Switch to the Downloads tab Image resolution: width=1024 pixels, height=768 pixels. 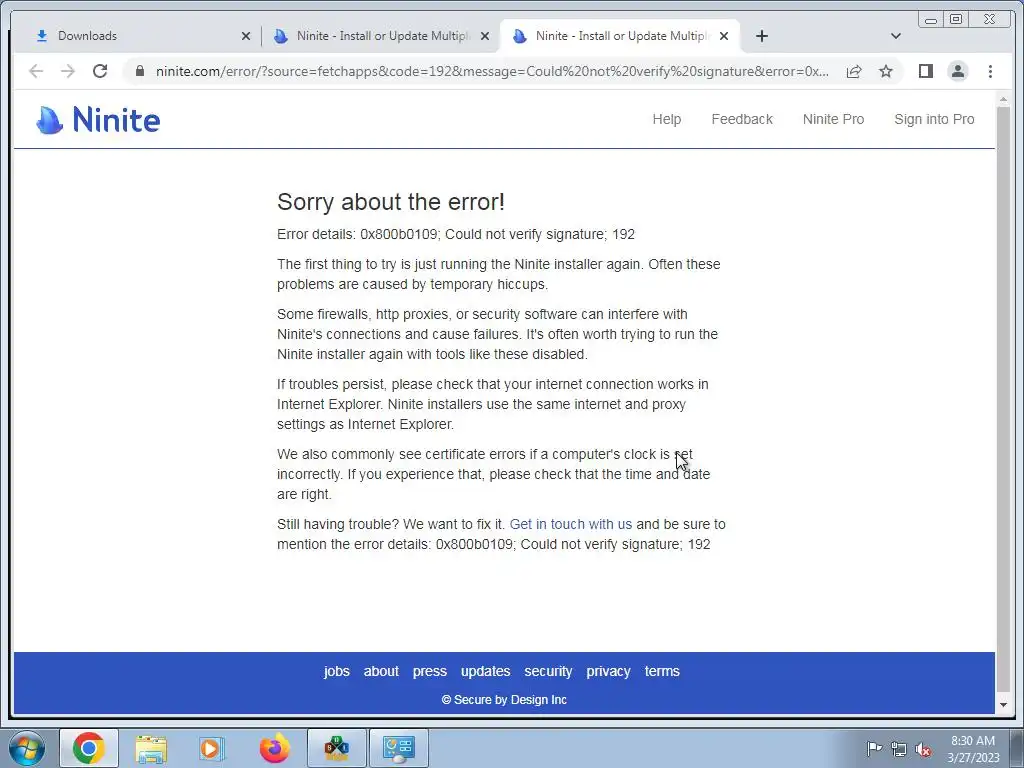pos(136,36)
